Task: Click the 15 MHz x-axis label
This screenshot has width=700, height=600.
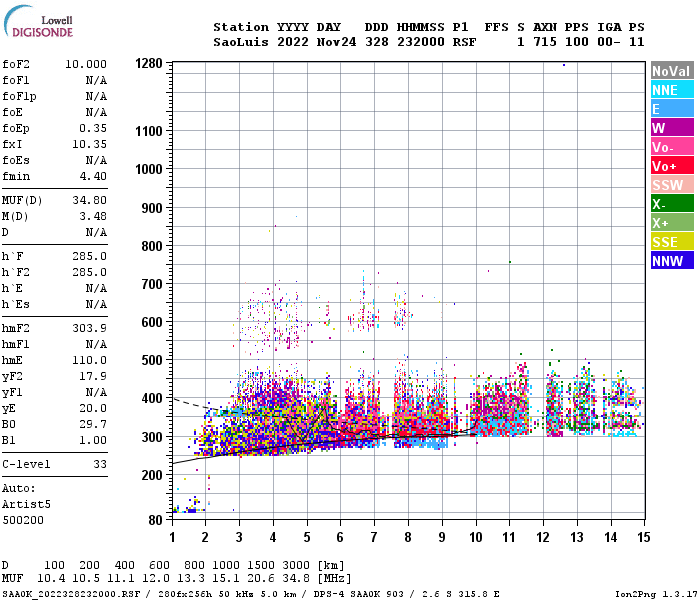Action: 643,537
